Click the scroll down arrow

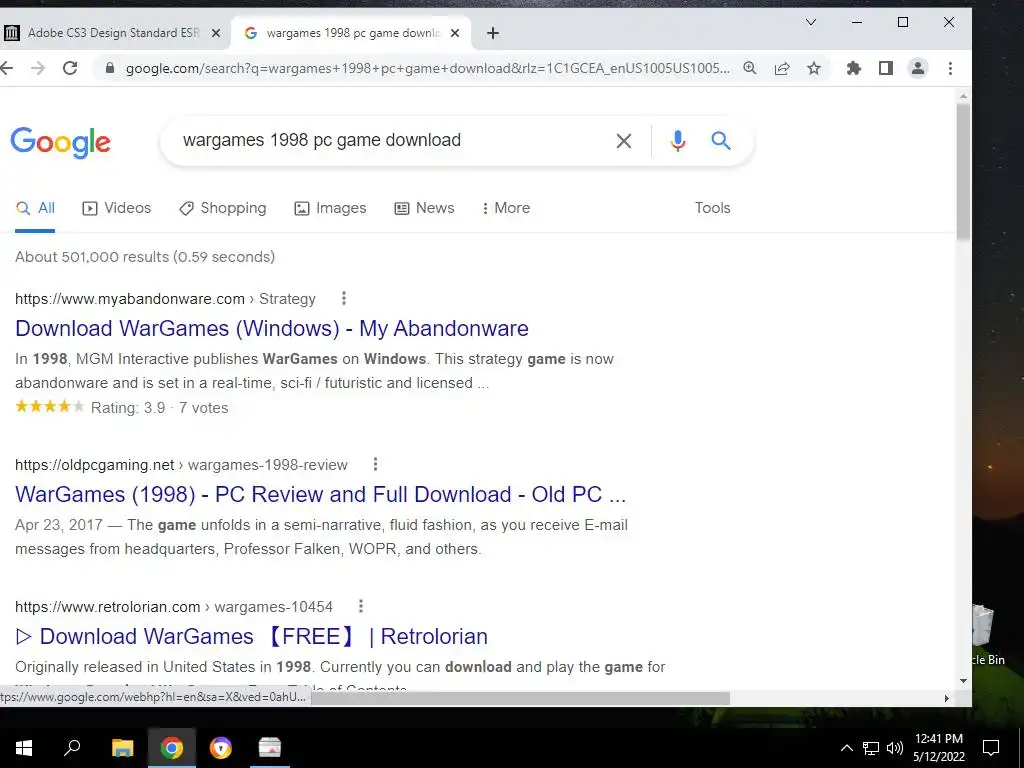coord(963,681)
